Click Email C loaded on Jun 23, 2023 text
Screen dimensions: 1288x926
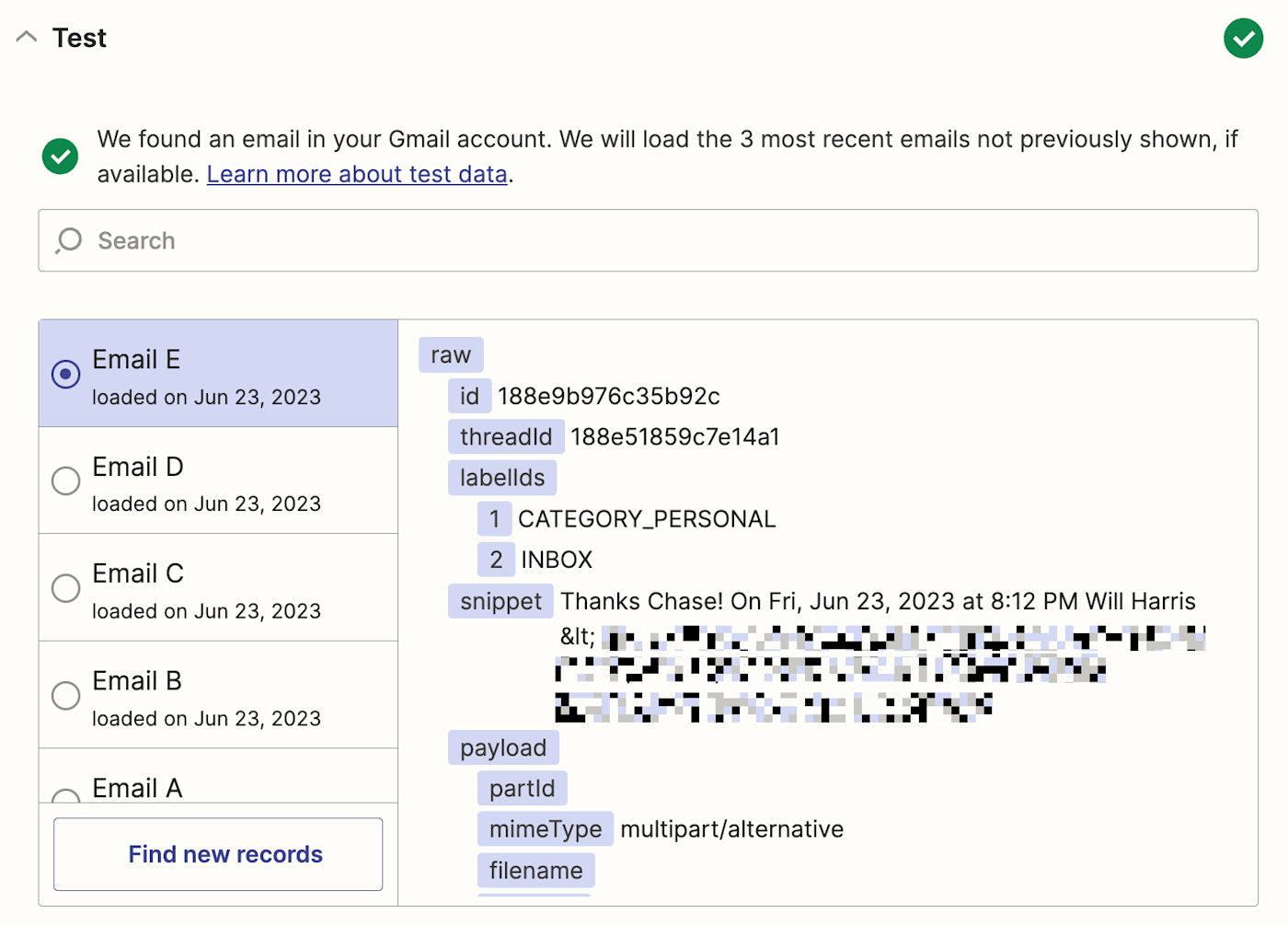pyautogui.click(x=206, y=611)
